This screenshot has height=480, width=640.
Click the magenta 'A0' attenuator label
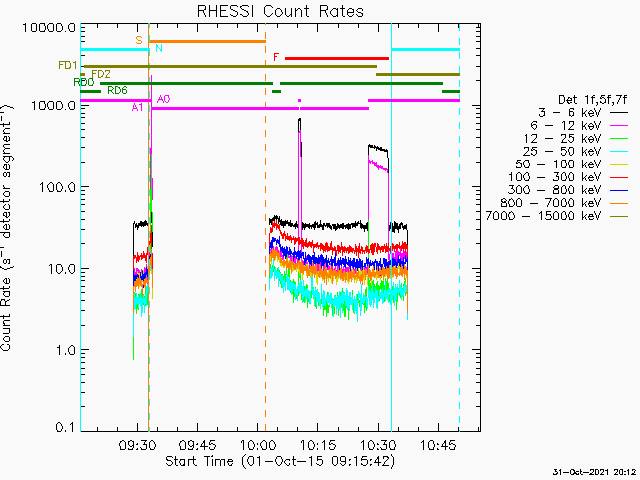tap(163, 99)
